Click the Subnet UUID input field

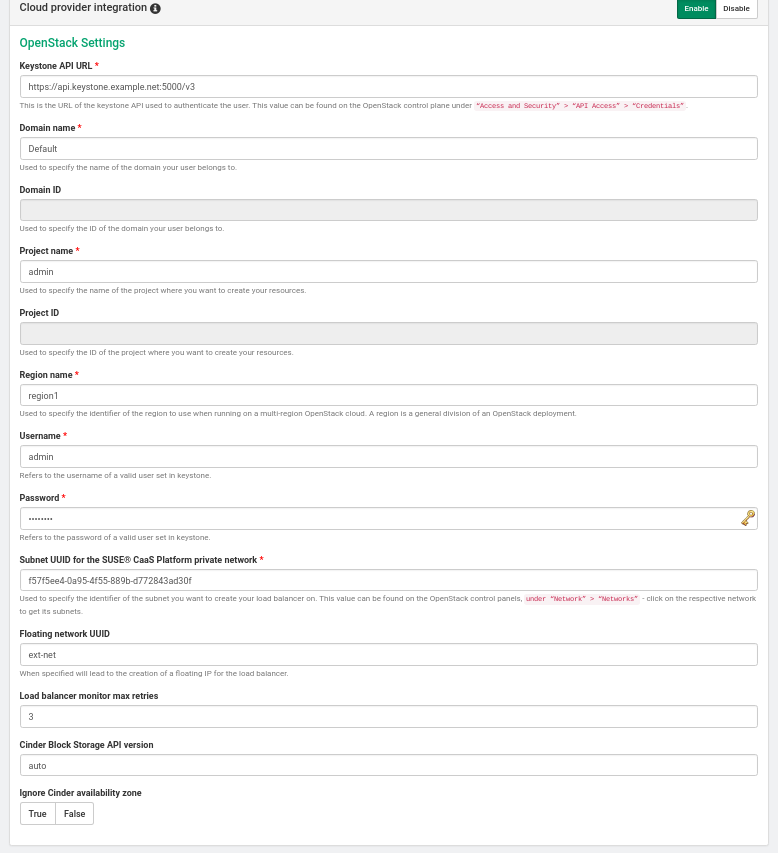pyautogui.click(x=388, y=580)
